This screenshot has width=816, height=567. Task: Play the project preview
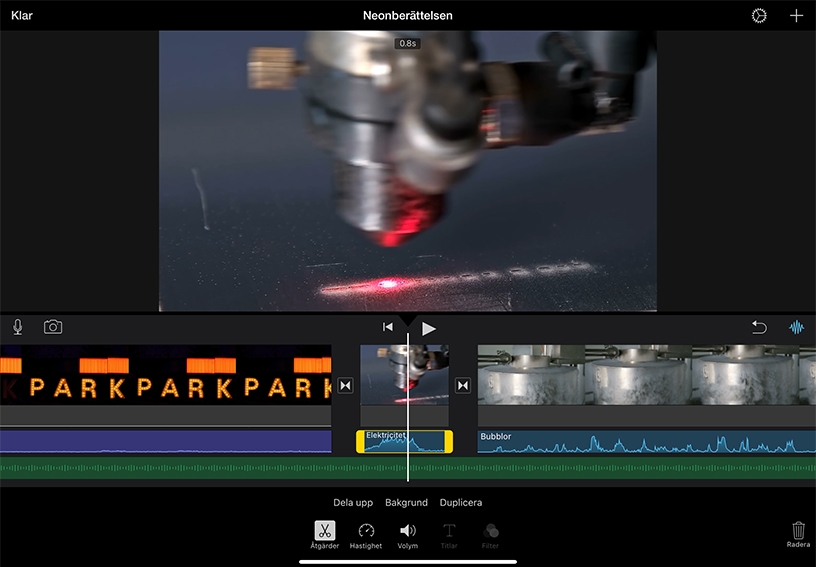point(428,328)
